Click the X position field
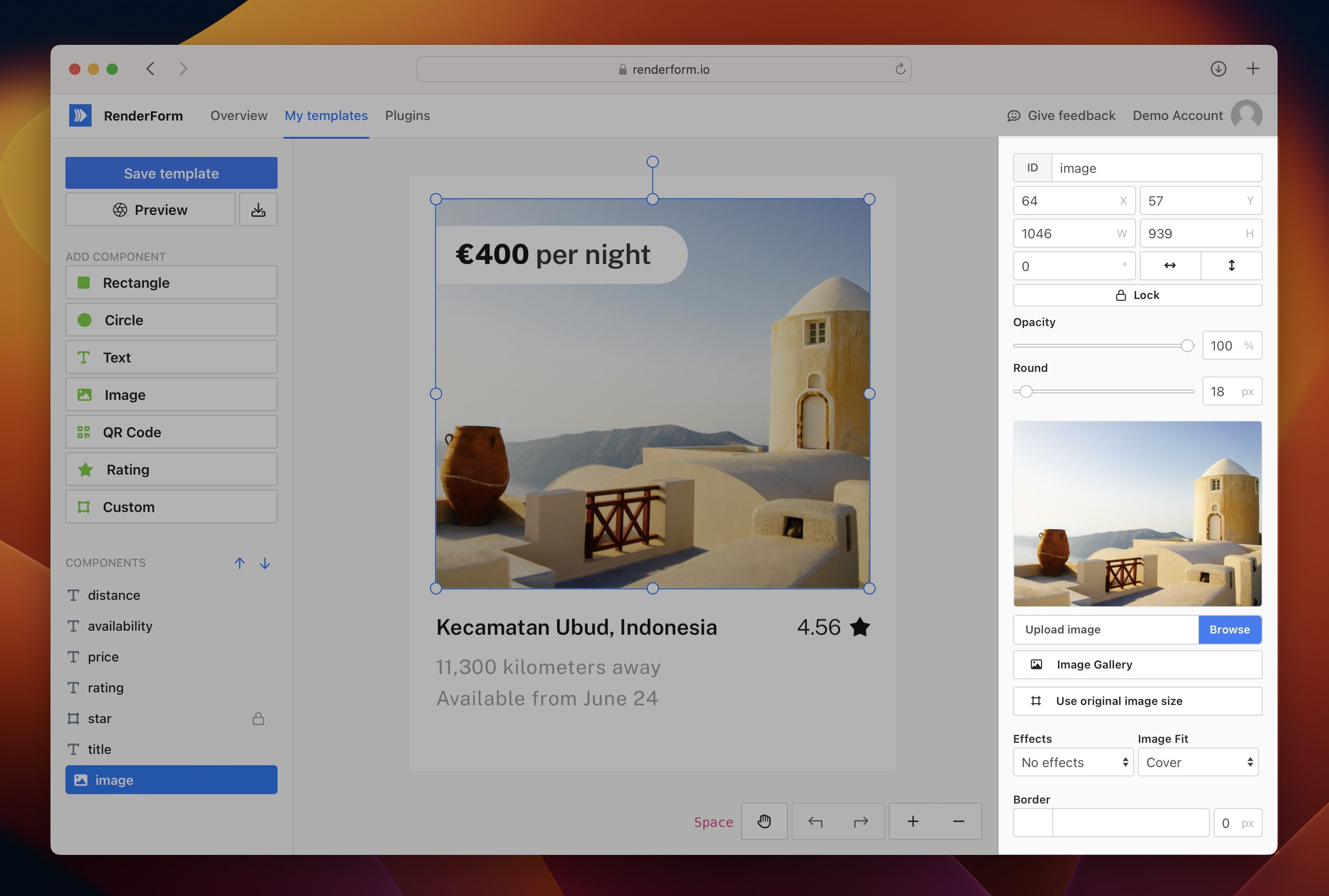The width and height of the screenshot is (1329, 896). coord(1074,201)
